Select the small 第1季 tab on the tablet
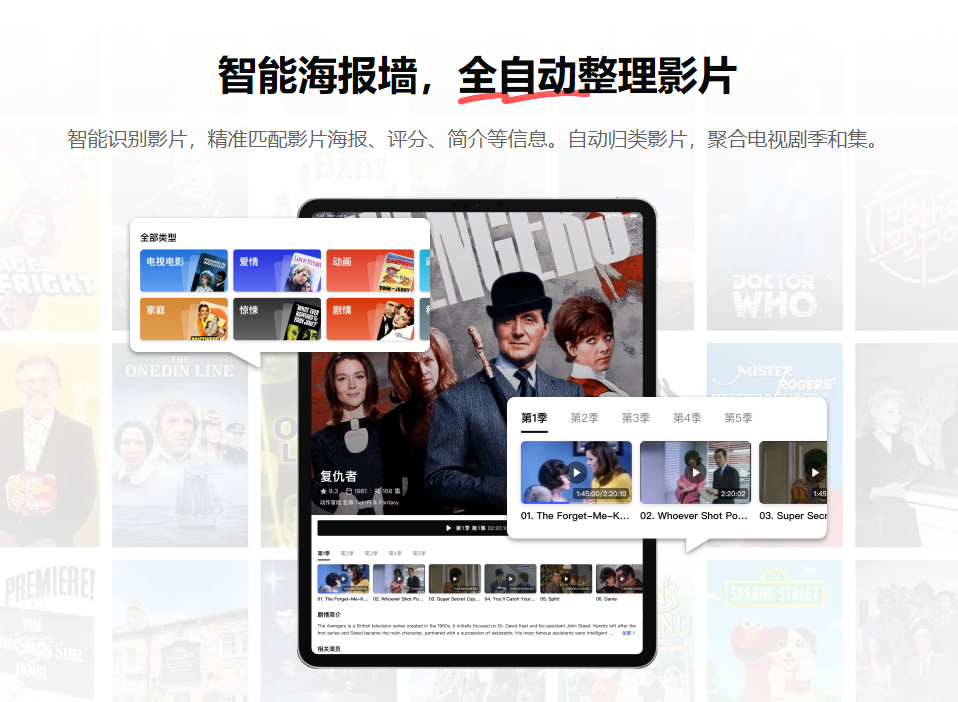 coord(323,553)
